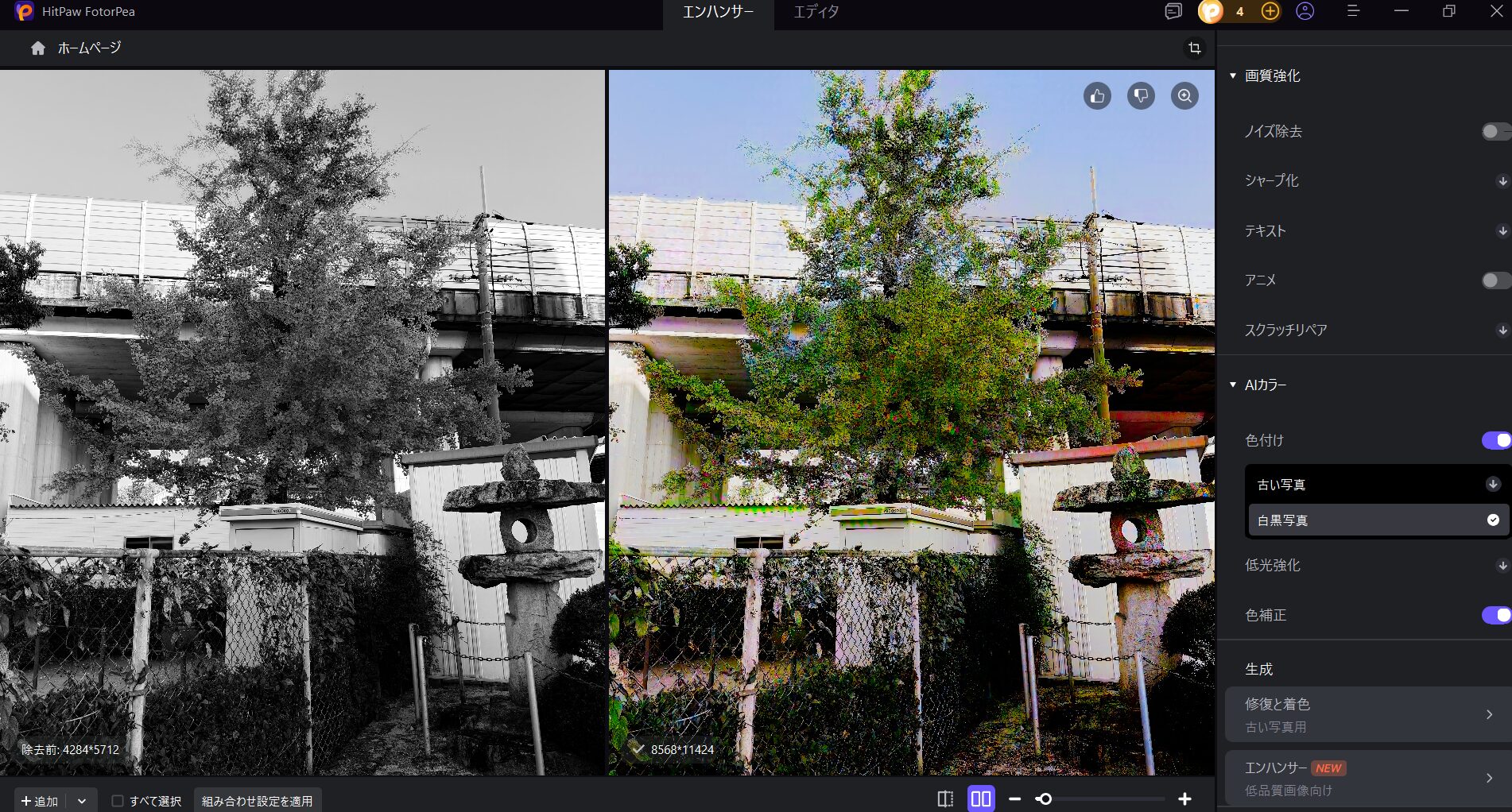
Task: Switch to split slider compare view
Action: [x=945, y=798]
